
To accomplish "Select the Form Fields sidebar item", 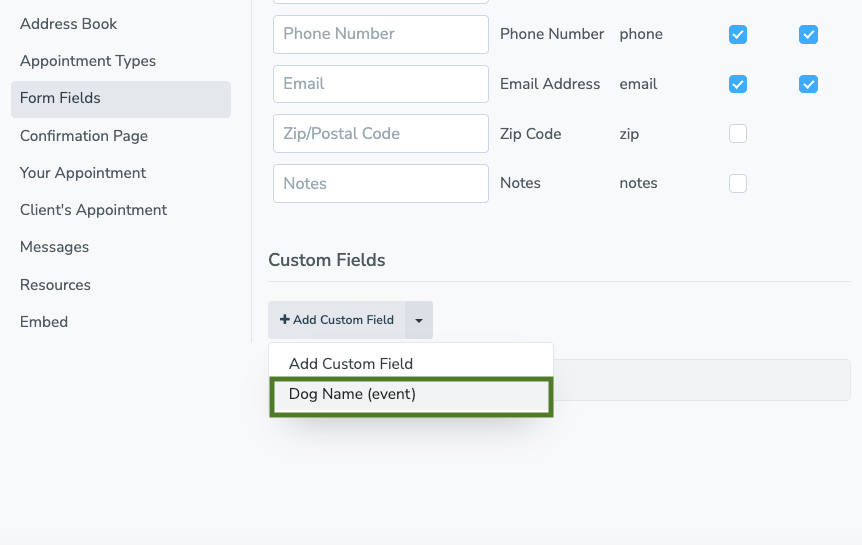I will click(x=121, y=99).
